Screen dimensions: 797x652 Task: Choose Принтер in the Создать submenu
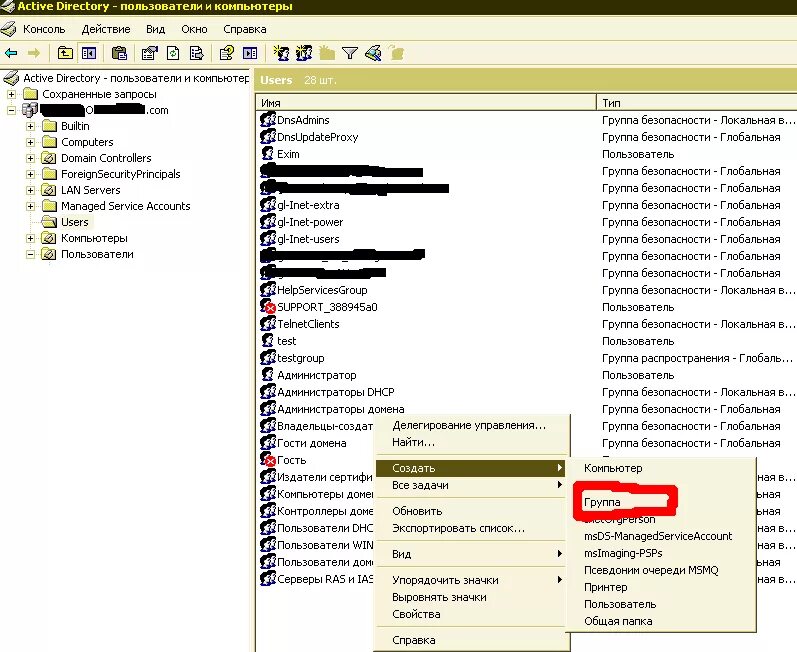(605, 587)
